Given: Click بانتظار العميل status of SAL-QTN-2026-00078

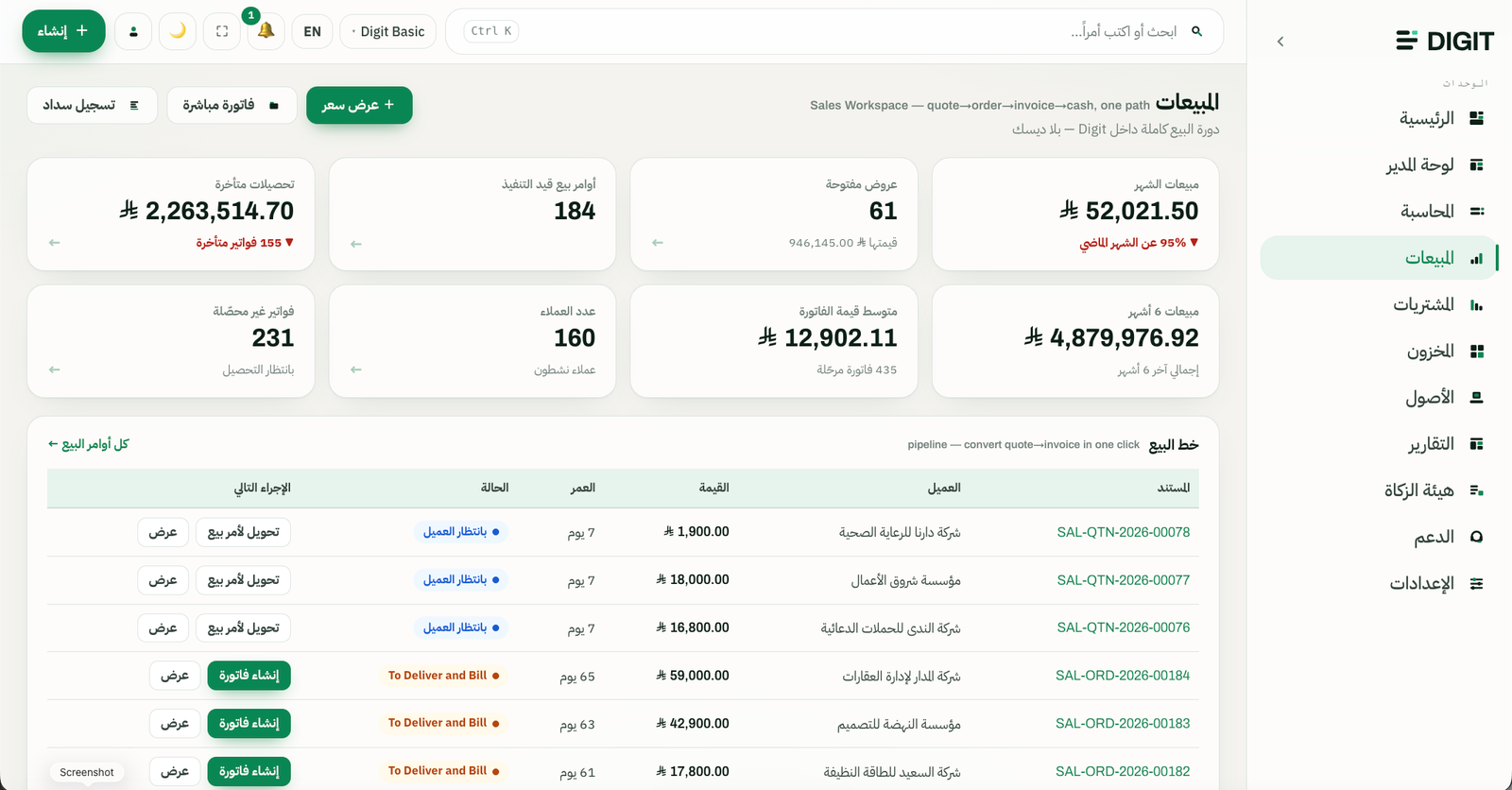Looking at the screenshot, I should (460, 532).
